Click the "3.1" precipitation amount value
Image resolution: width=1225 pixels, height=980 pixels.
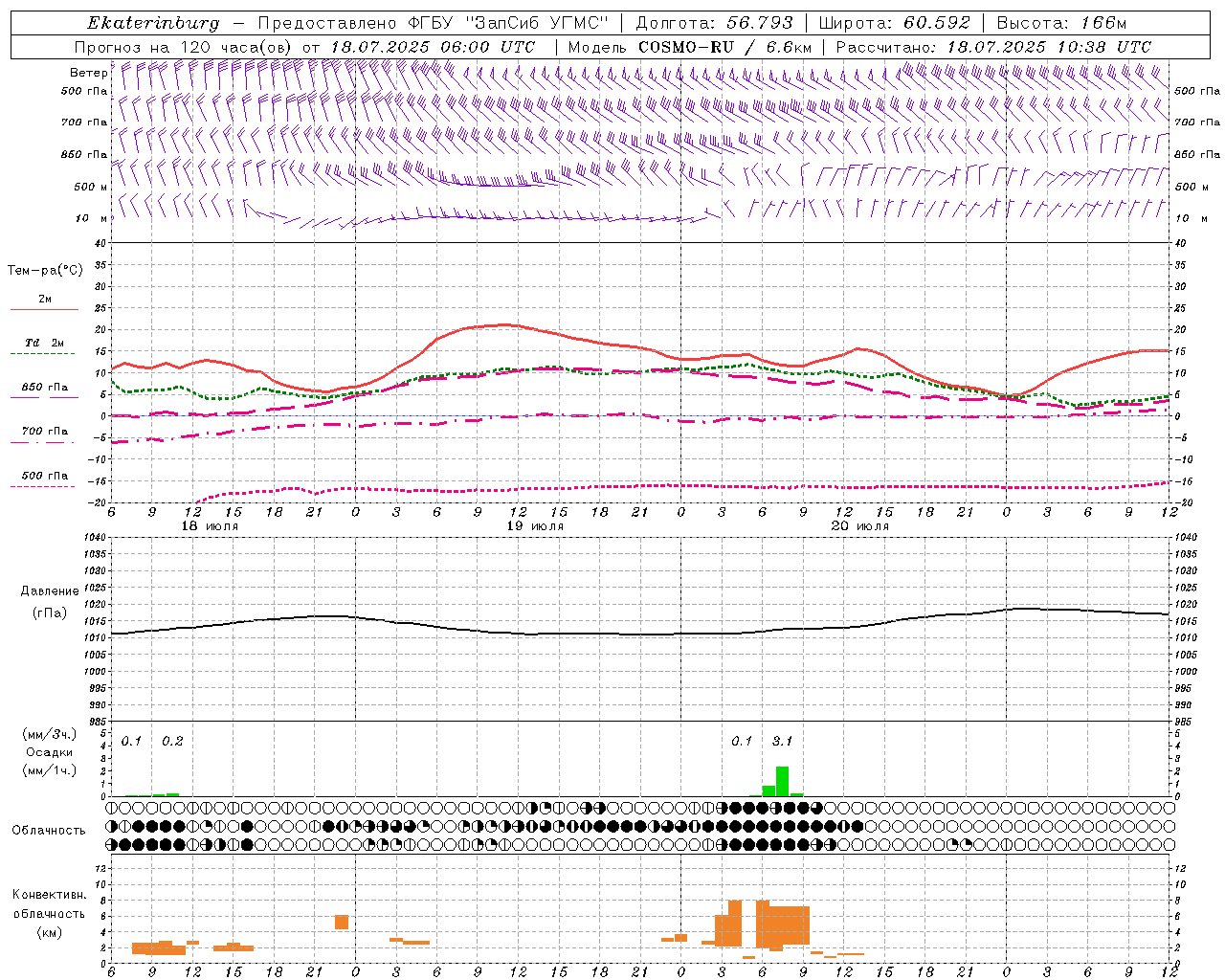pyautogui.click(x=783, y=741)
